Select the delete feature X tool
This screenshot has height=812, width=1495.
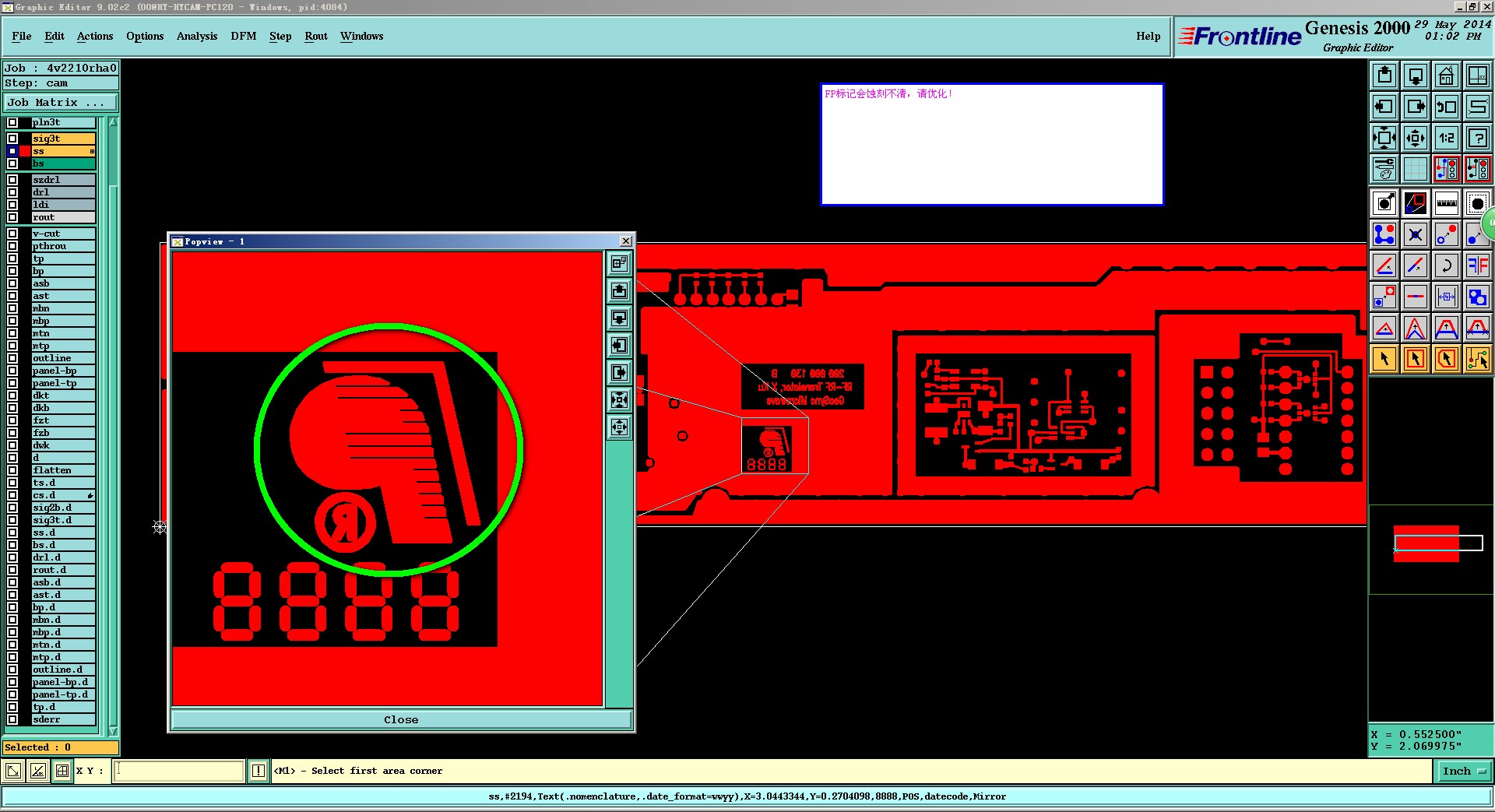(1416, 234)
